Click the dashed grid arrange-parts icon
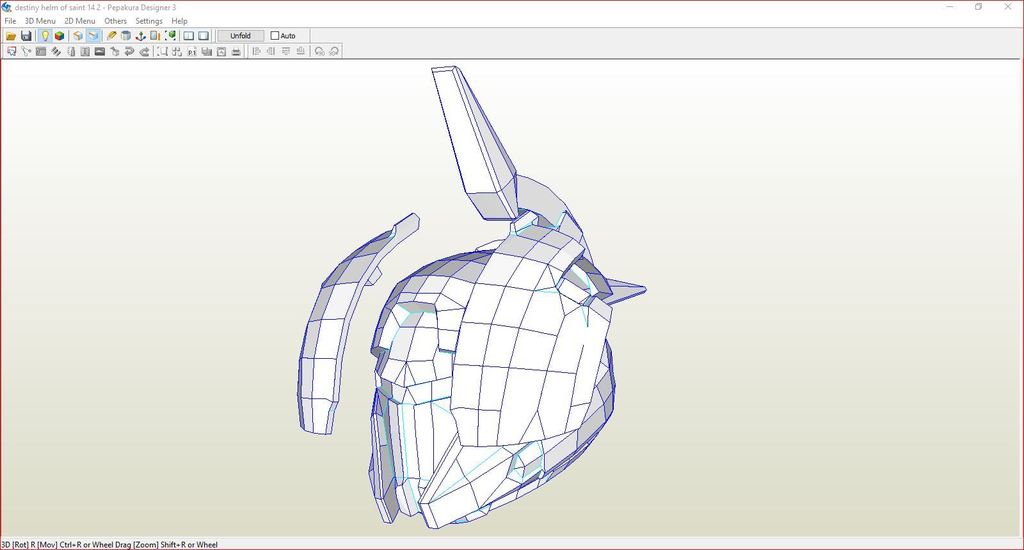The height and width of the screenshot is (550, 1024). point(177,52)
